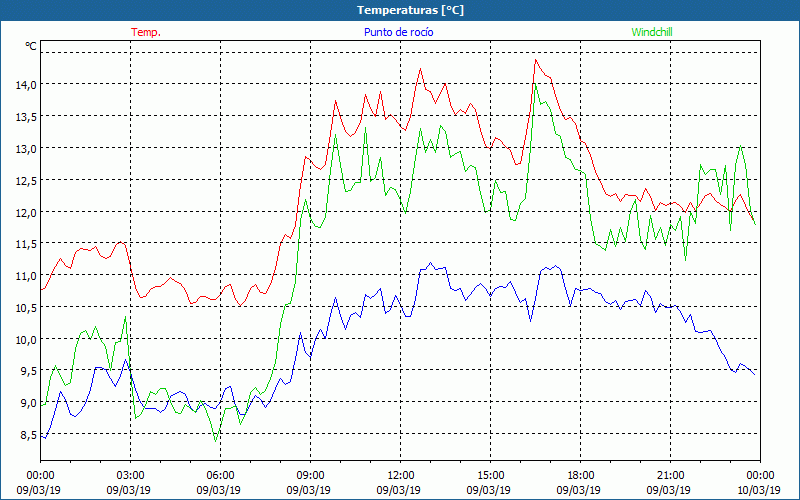Click the 13,0 y-axis value
Screen dimensions: 800x500
tap(26, 148)
